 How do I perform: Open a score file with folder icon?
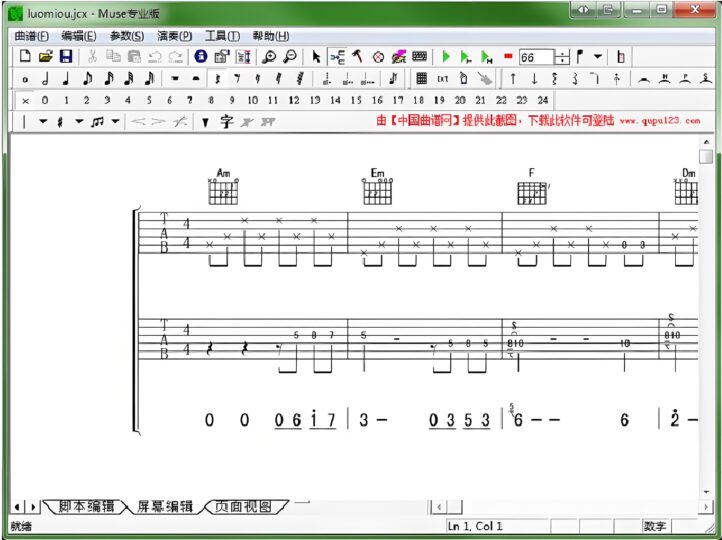point(46,57)
